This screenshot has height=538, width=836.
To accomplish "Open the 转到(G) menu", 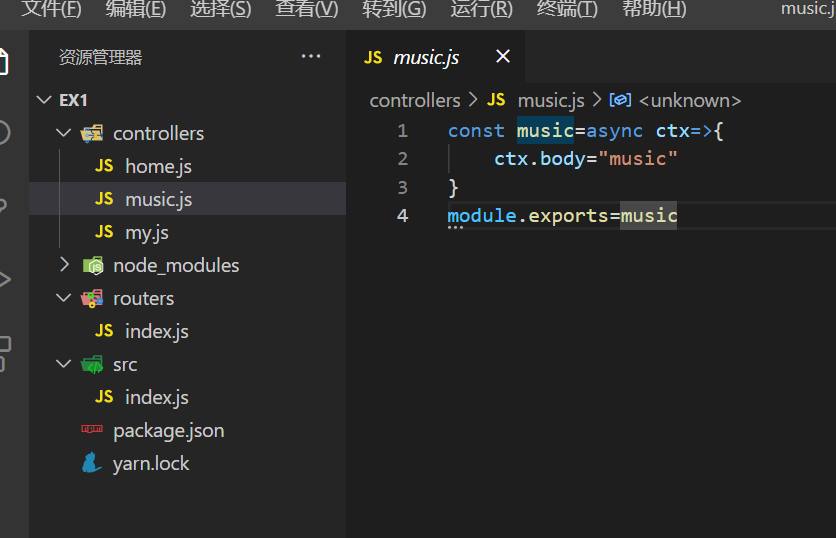I will tap(394, 9).
